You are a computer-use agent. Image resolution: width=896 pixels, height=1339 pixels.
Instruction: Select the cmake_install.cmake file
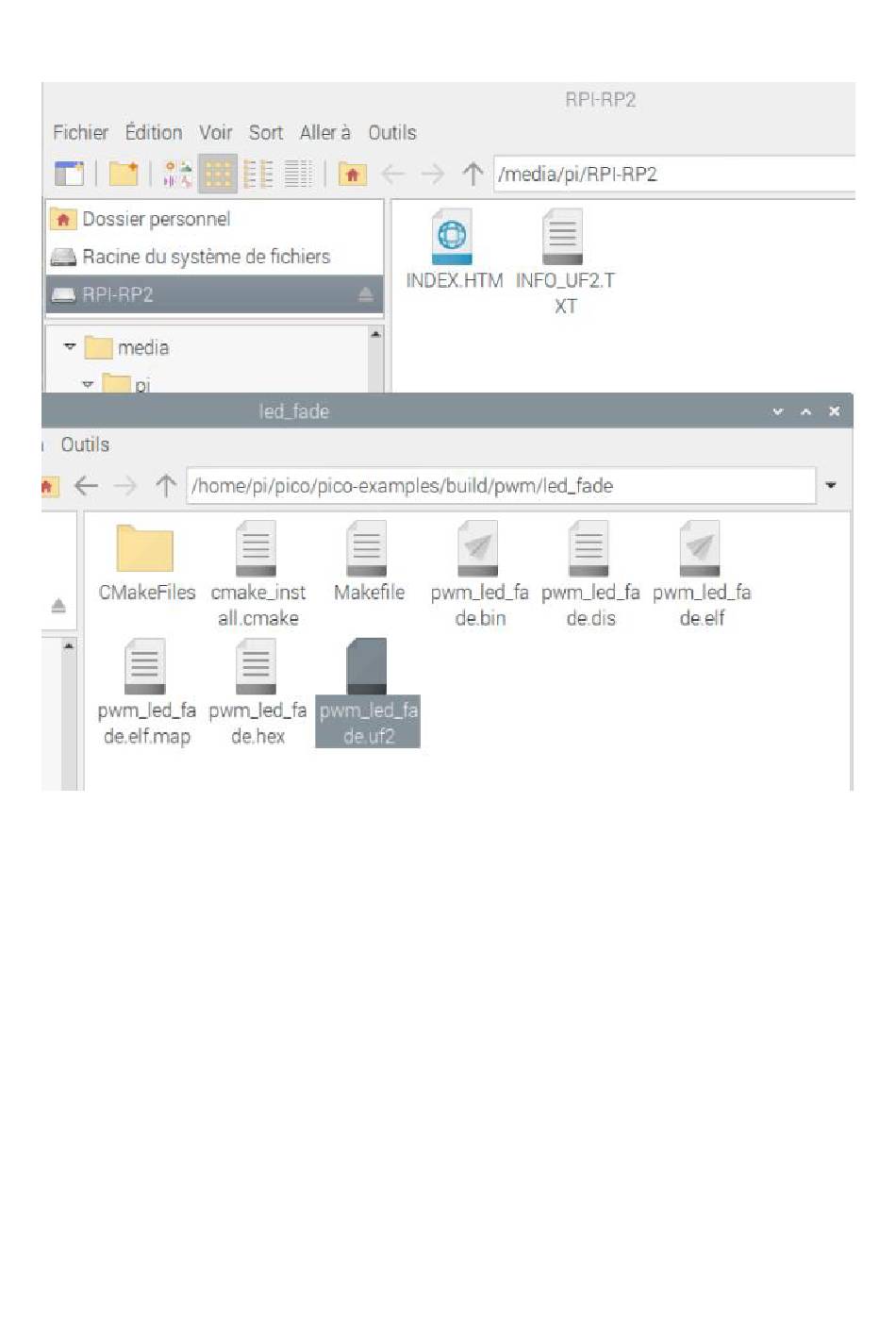257,575
